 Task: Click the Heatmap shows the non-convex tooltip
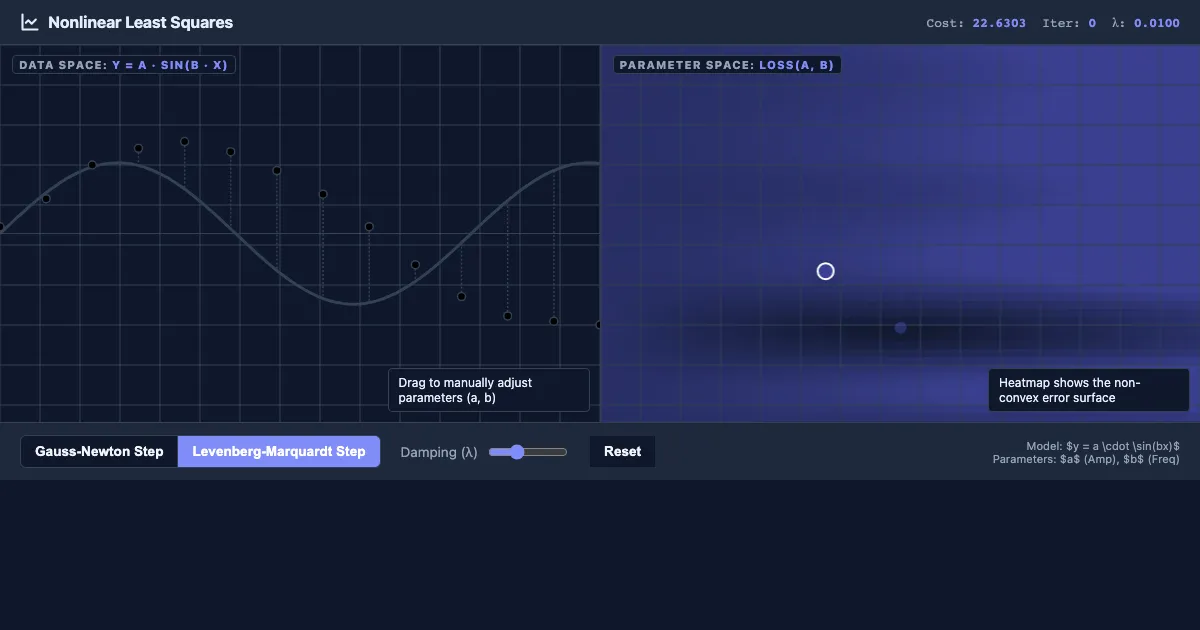[x=1089, y=390]
